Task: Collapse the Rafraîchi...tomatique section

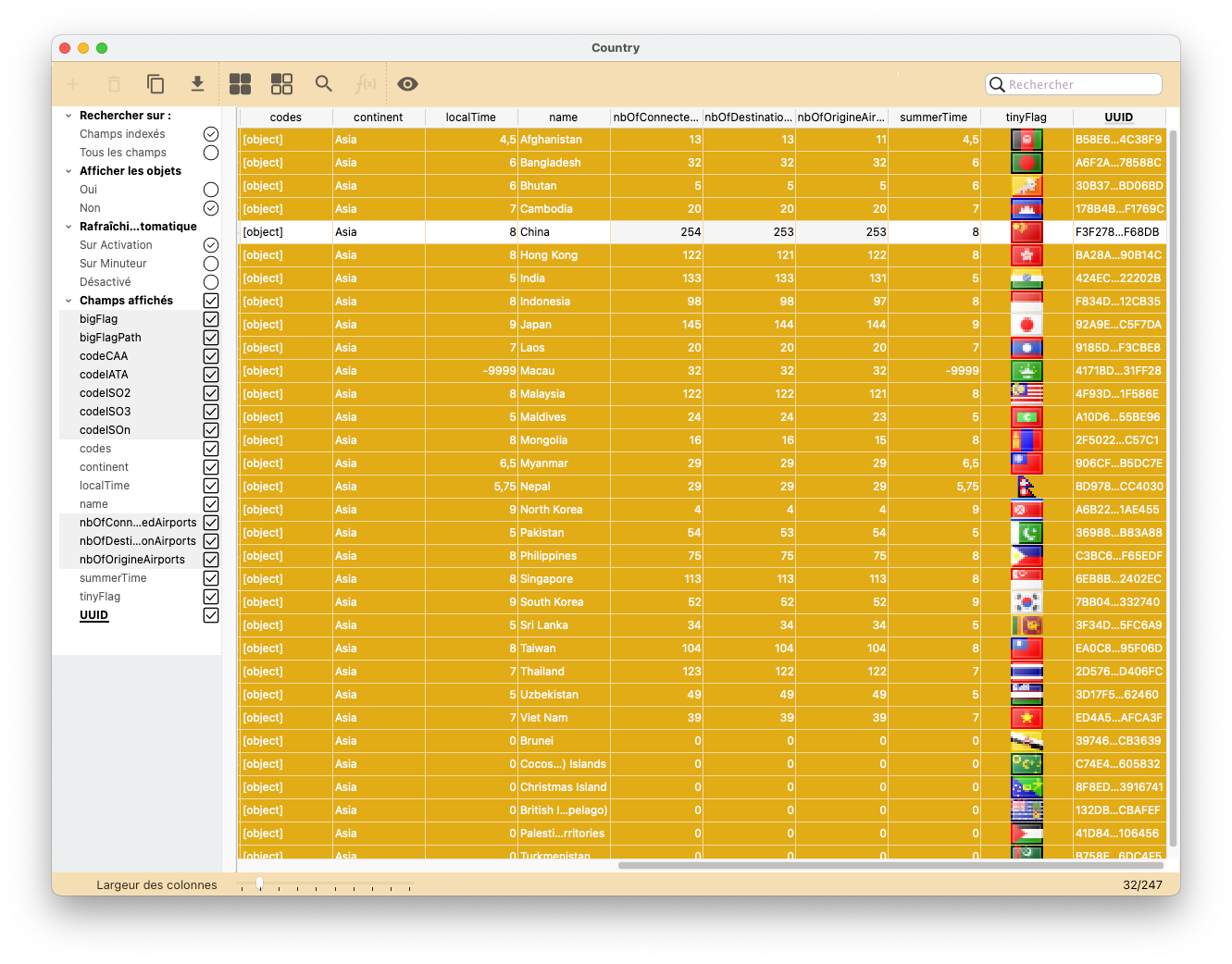Action: tap(68, 227)
